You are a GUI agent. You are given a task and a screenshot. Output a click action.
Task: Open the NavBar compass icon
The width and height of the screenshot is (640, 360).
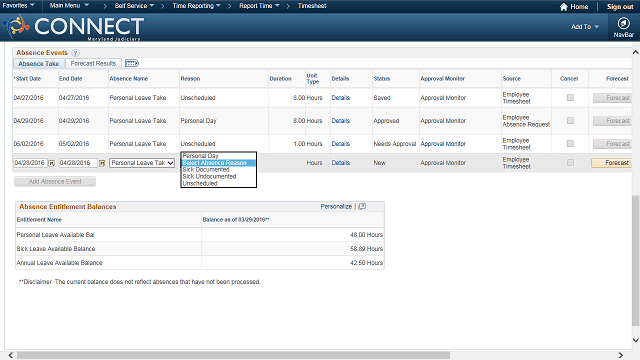[623, 24]
